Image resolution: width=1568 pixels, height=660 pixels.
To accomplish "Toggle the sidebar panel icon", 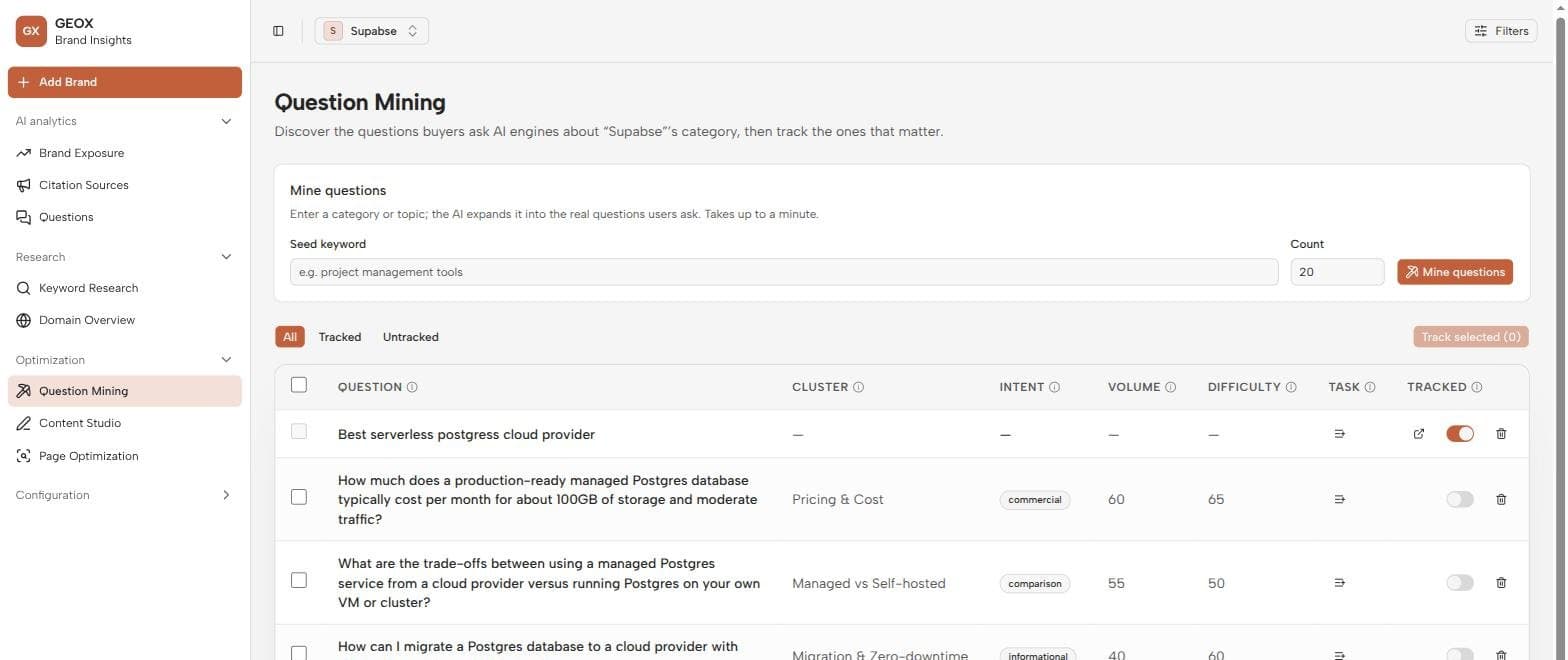I will (x=278, y=31).
